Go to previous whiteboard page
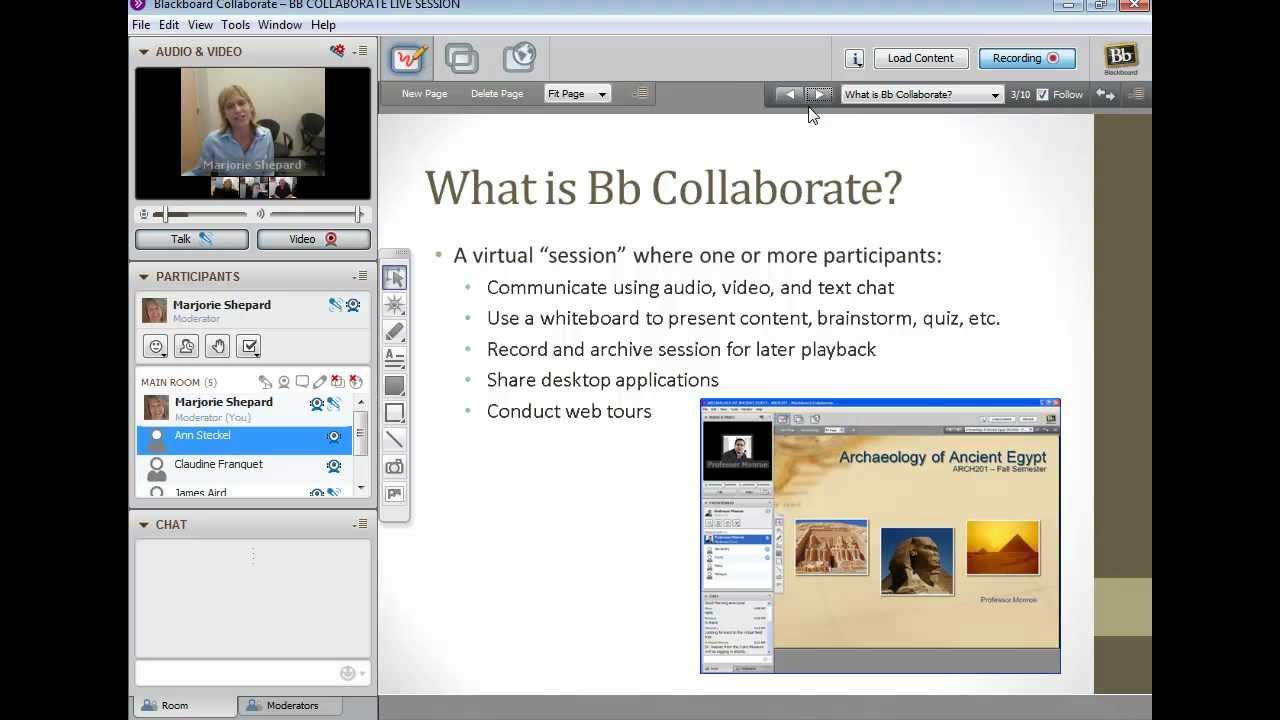The height and width of the screenshot is (720, 1280). (789, 94)
